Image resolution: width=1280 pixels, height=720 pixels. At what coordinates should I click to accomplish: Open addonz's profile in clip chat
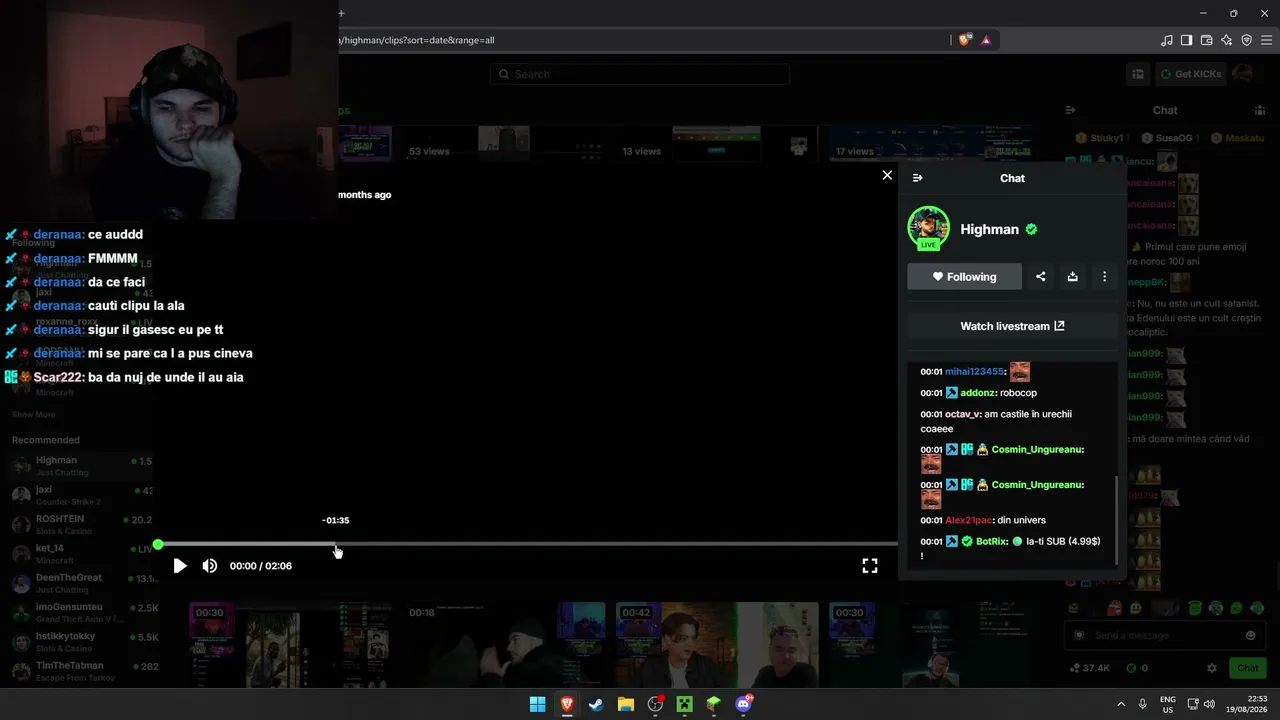tap(976, 393)
